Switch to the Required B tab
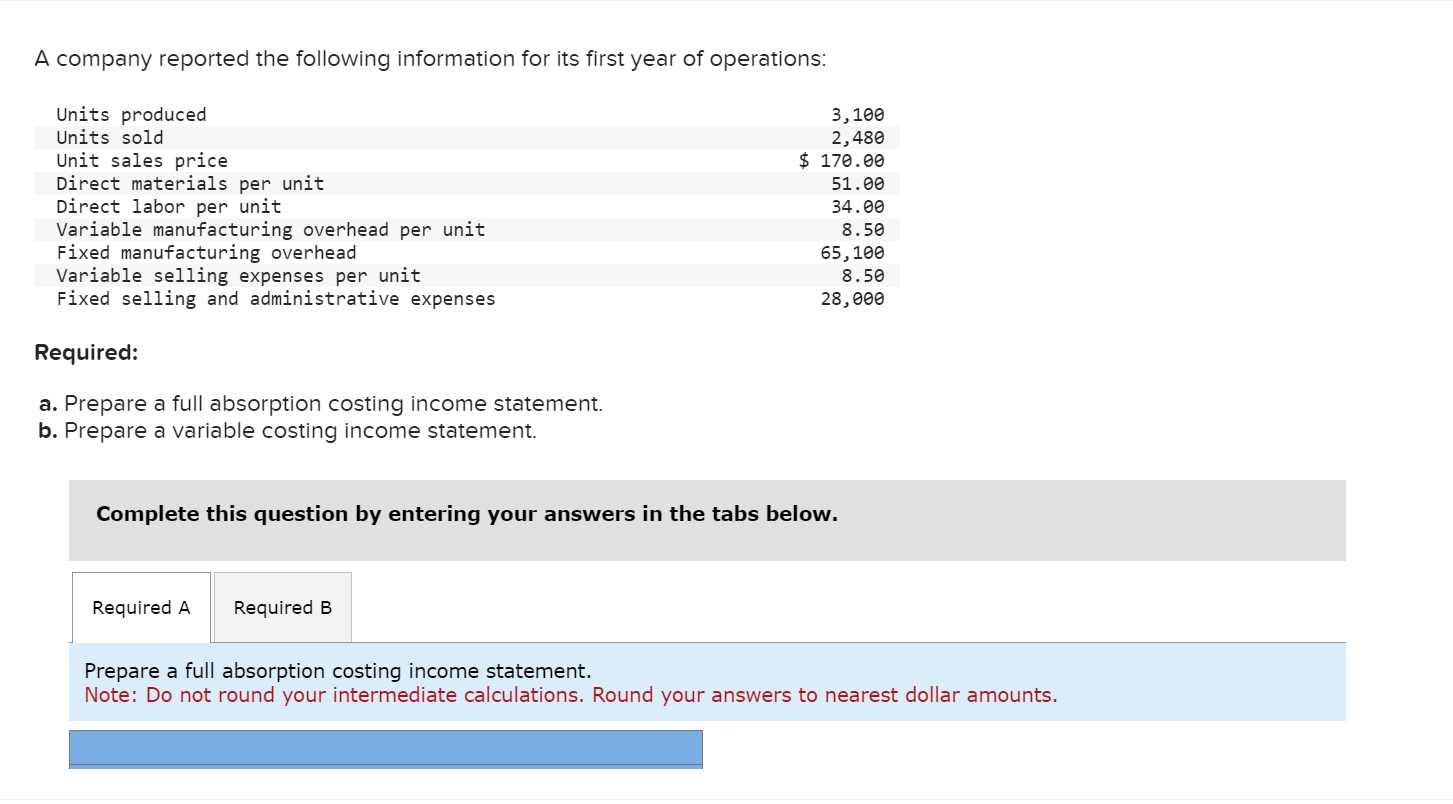This screenshot has height=804, width=1453. click(282, 607)
